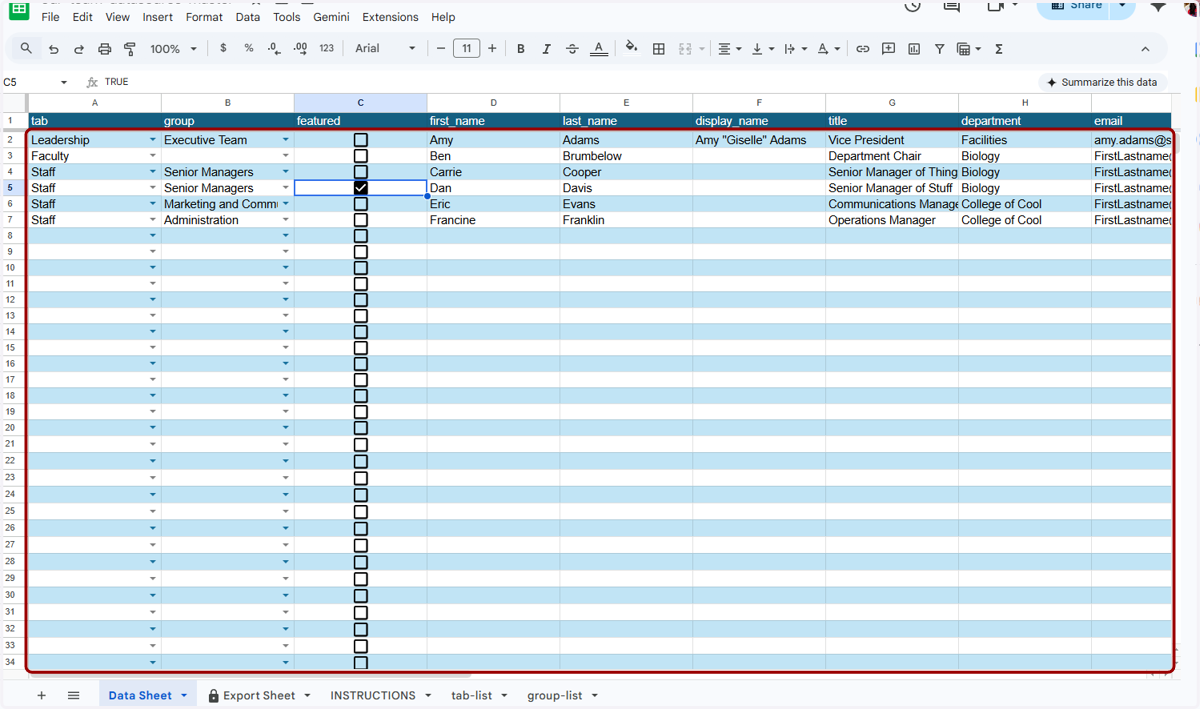Collapse the toolbar with the up chevron
Image resolution: width=1200 pixels, height=709 pixels.
coord(1146,48)
